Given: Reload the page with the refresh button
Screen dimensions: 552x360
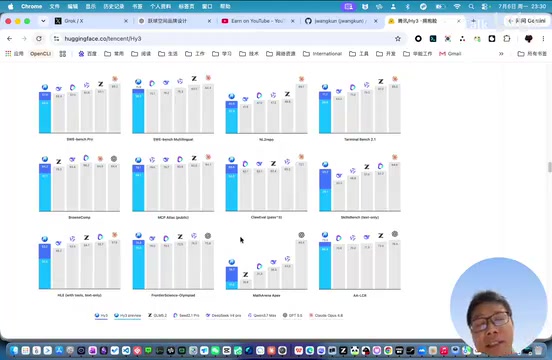Looking at the screenshot, I should (39, 39).
